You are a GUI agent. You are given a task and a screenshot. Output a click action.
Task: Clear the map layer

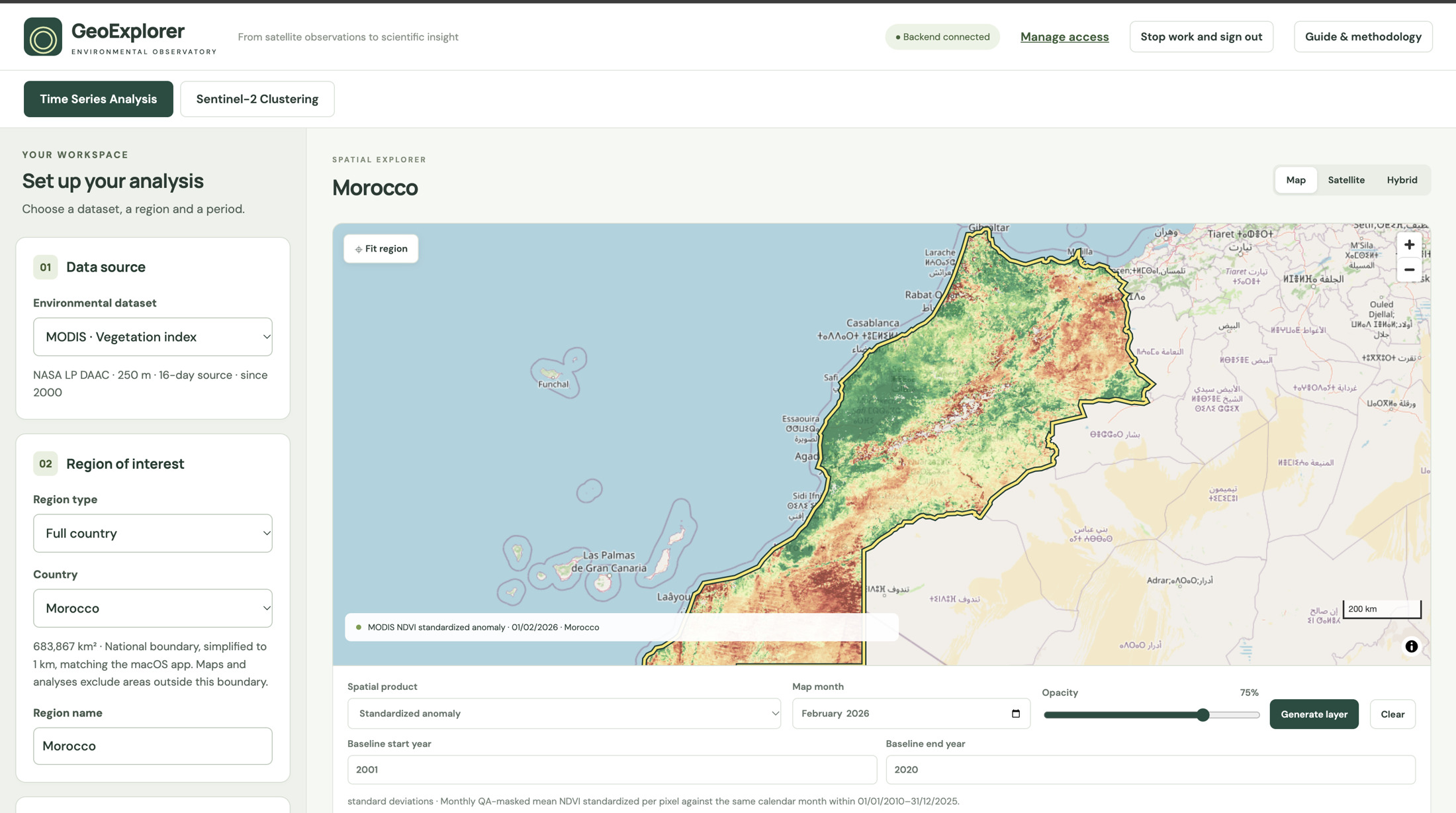tap(1392, 714)
